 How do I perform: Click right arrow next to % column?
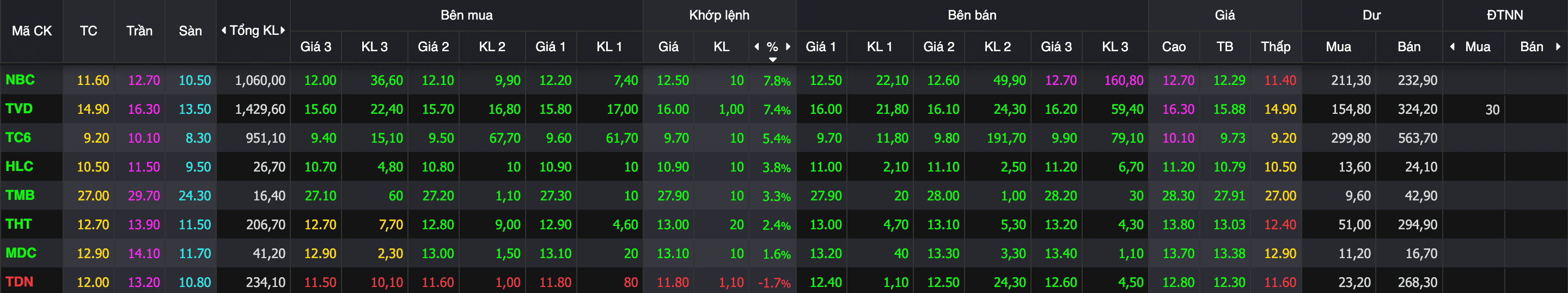point(788,47)
